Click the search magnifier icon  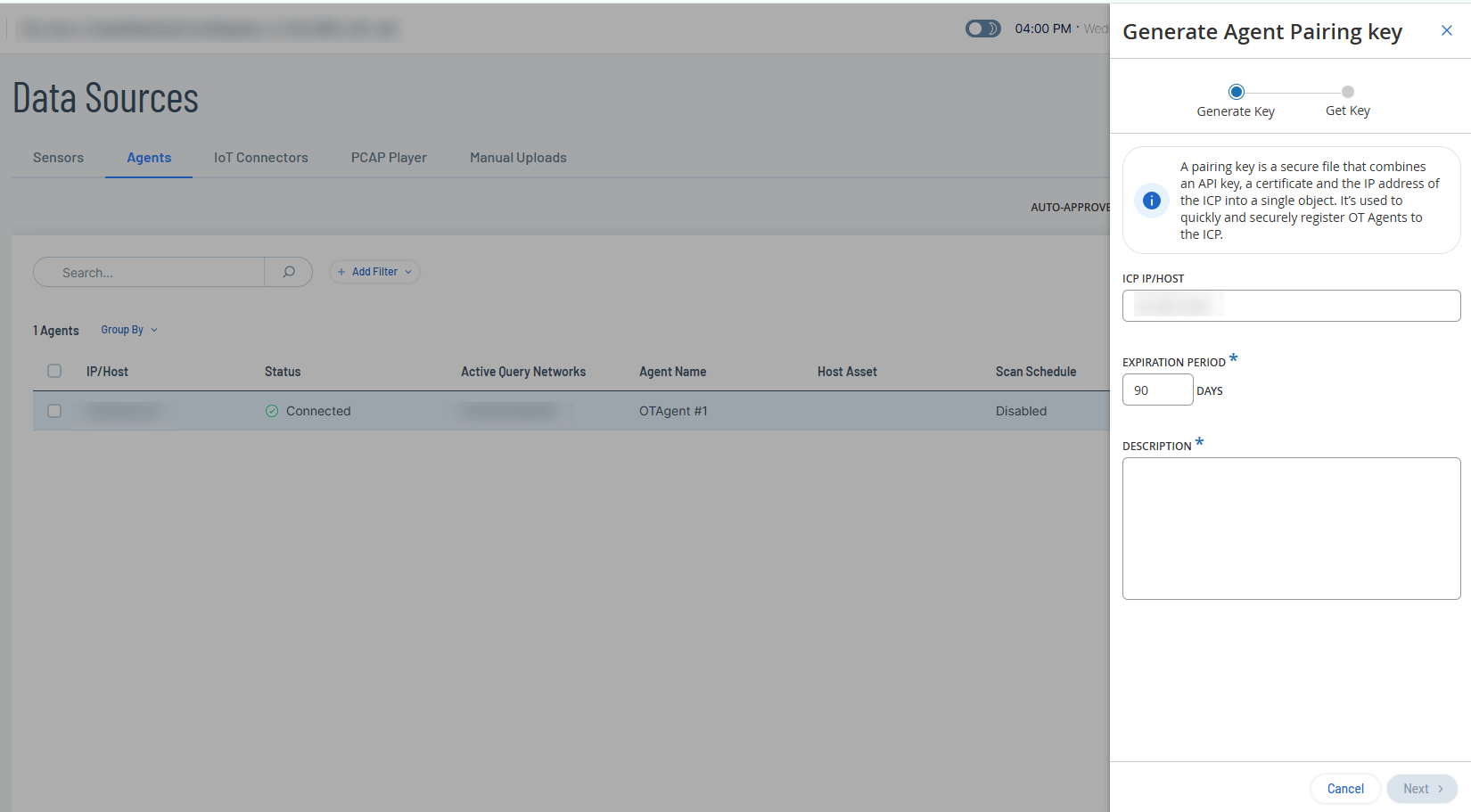289,272
